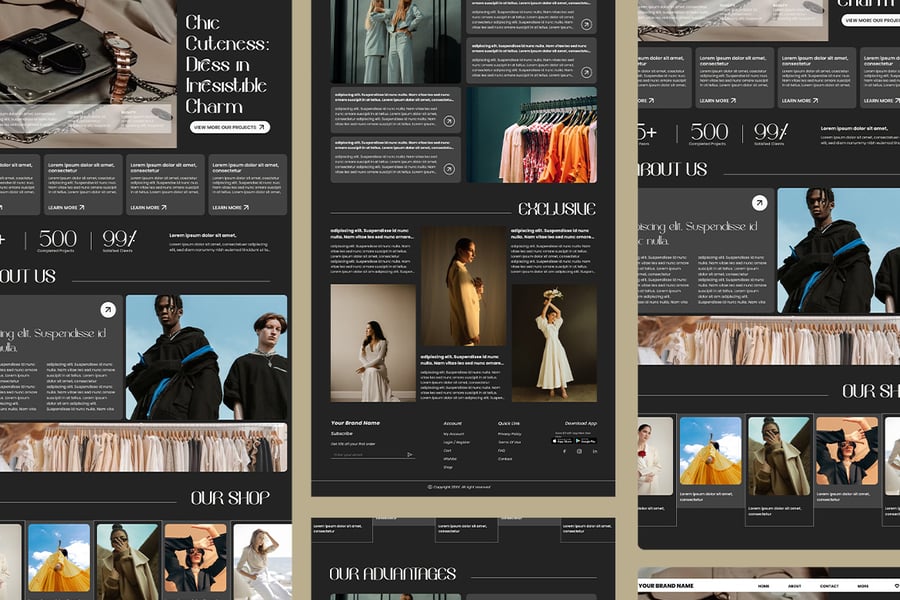The image size is (900, 600).
Task: Select the yellow dress shop thumbnail at bottom left
Action: tap(59, 557)
